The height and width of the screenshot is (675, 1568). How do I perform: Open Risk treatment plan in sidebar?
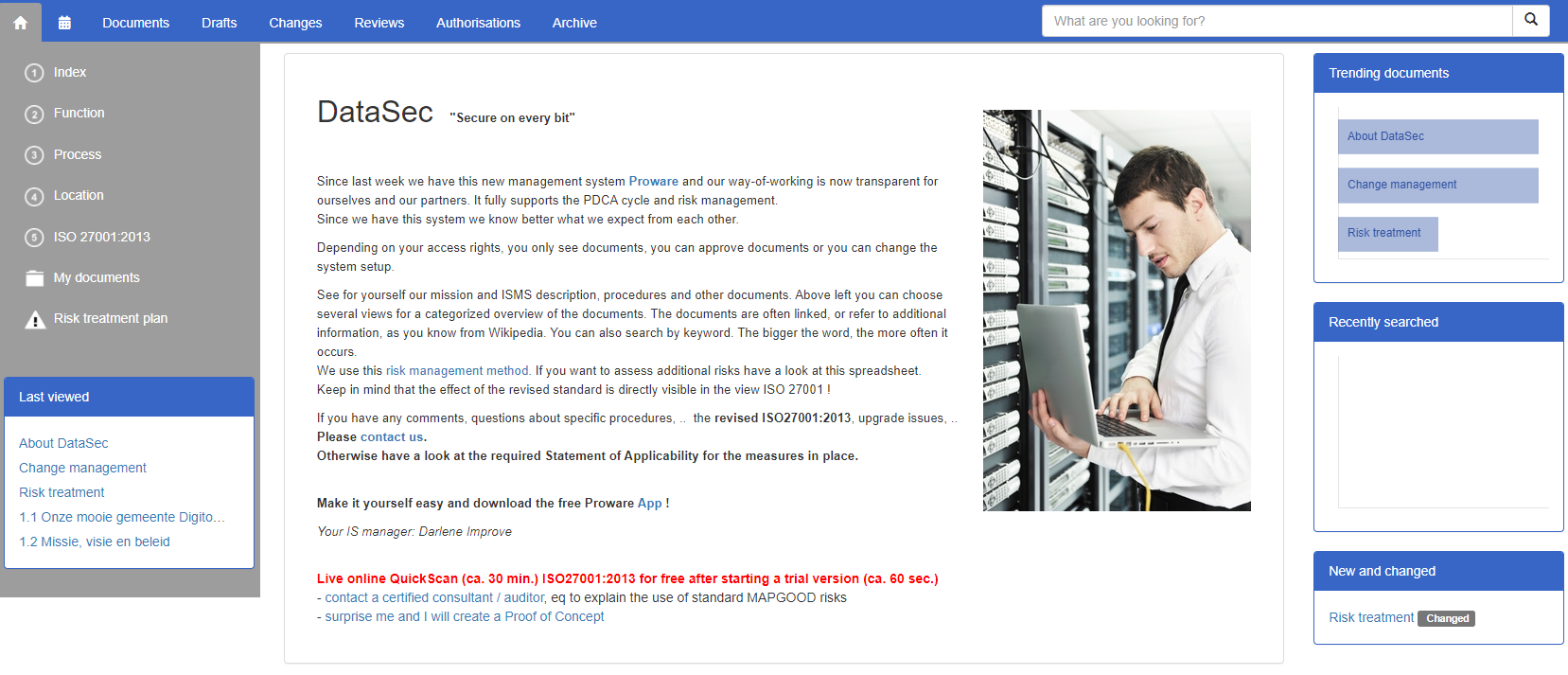coord(111,318)
